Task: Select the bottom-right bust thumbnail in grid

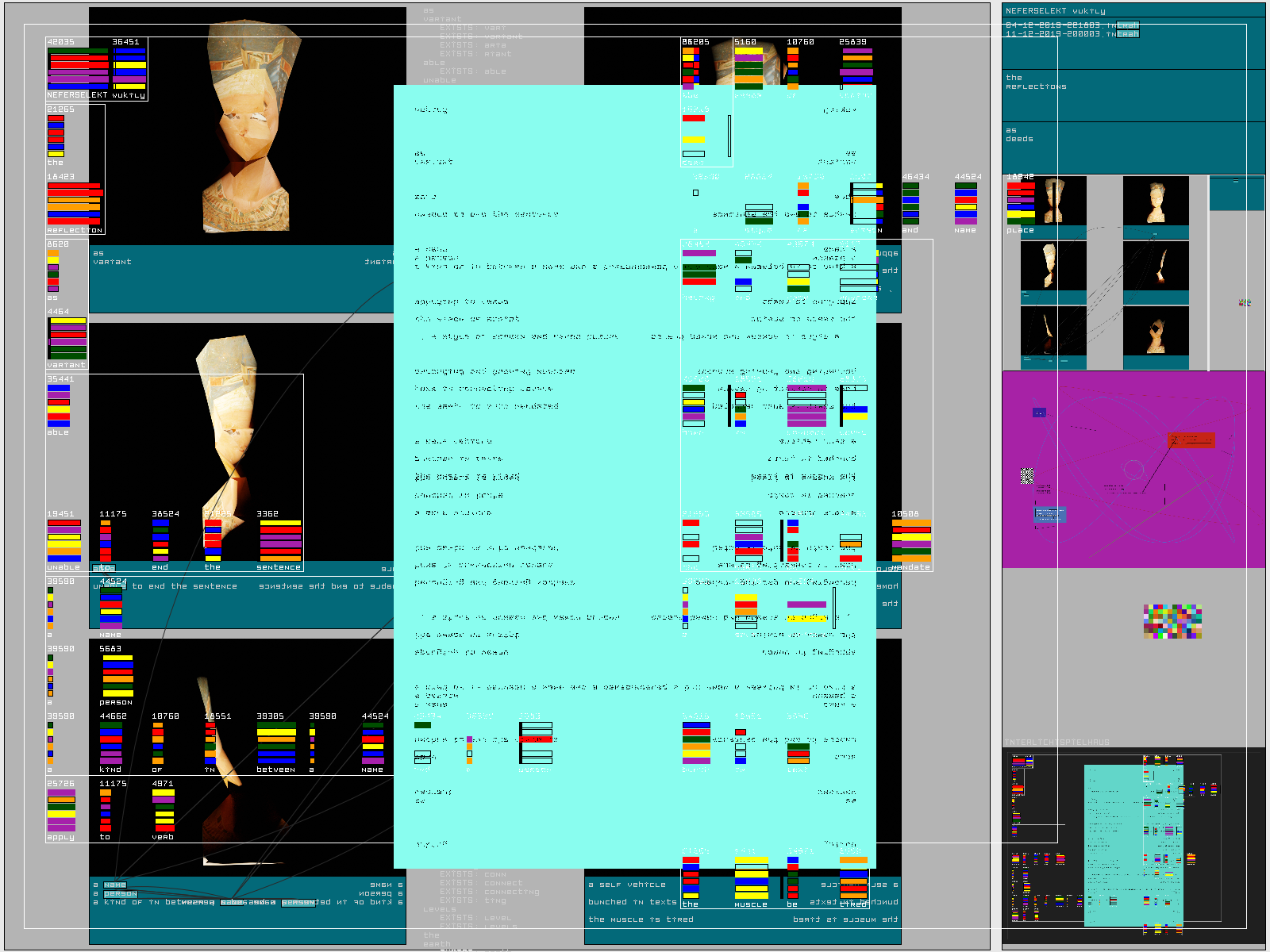Action: pos(1156,332)
